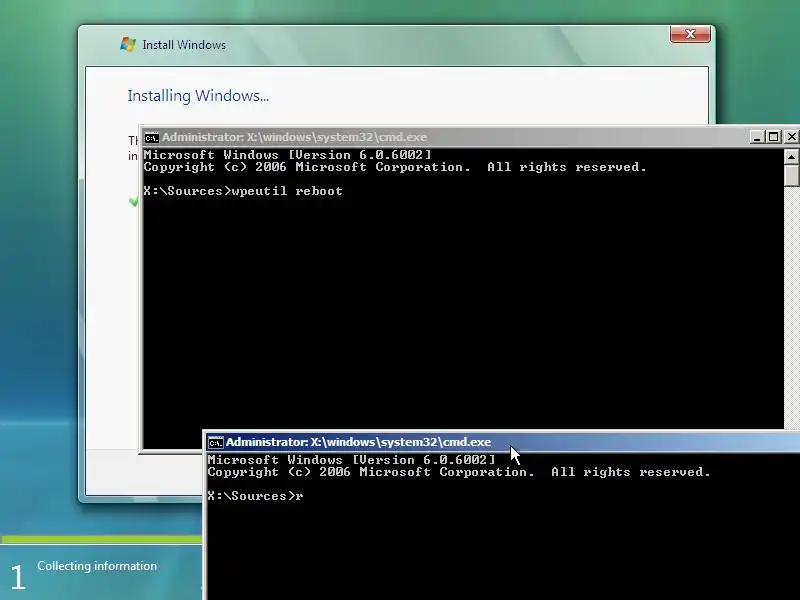Click the copyright line in background cmd window
800x600 pixels.
(x=395, y=167)
